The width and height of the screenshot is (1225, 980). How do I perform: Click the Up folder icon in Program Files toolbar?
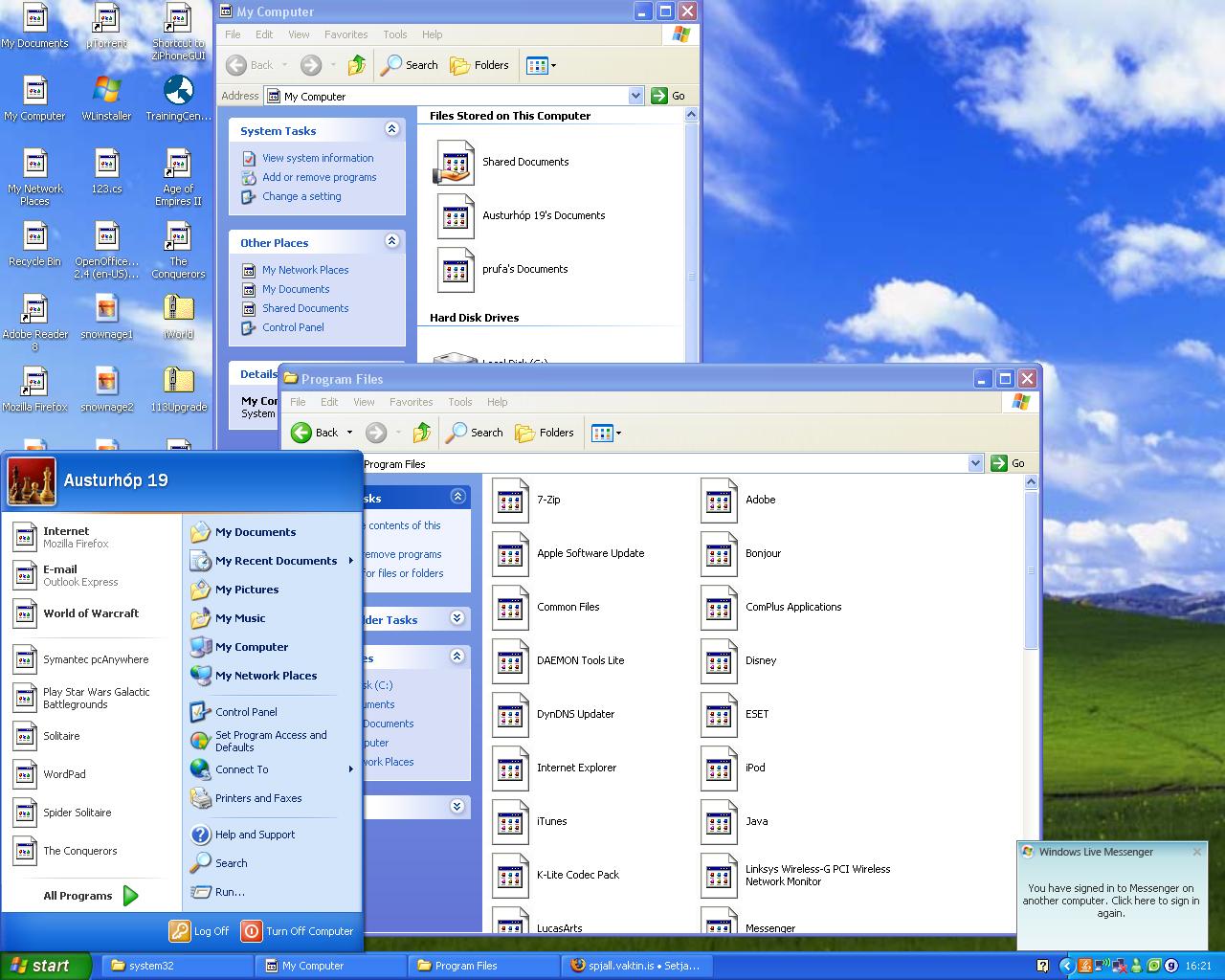tap(421, 433)
